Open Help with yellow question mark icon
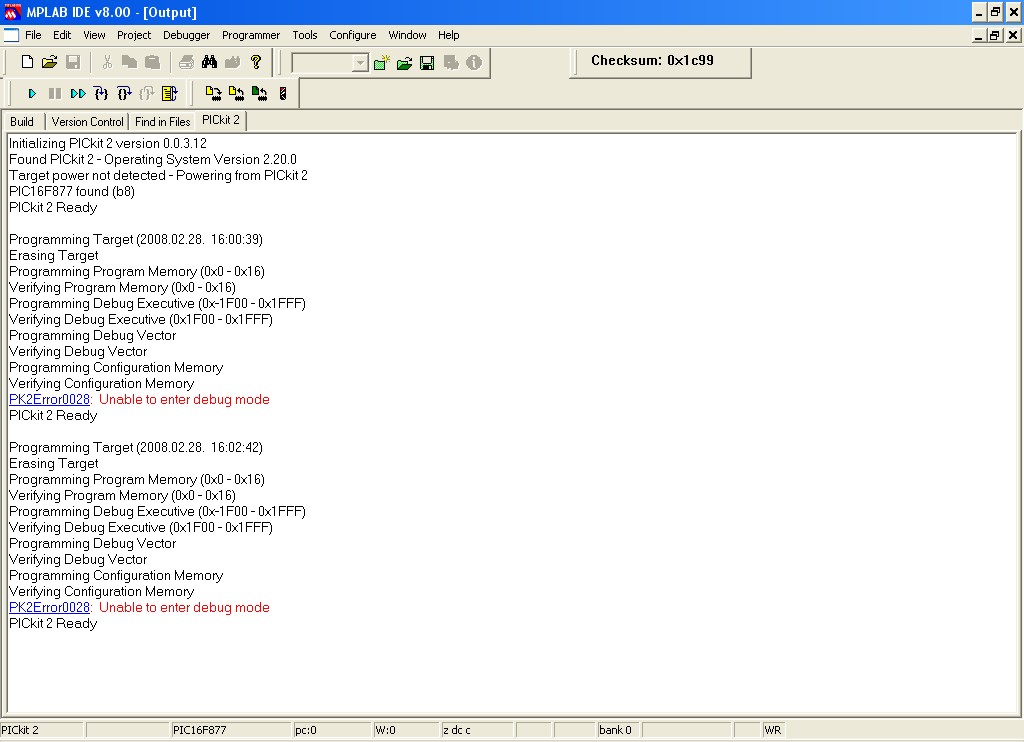Image resolution: width=1024 pixels, height=742 pixels. [256, 62]
